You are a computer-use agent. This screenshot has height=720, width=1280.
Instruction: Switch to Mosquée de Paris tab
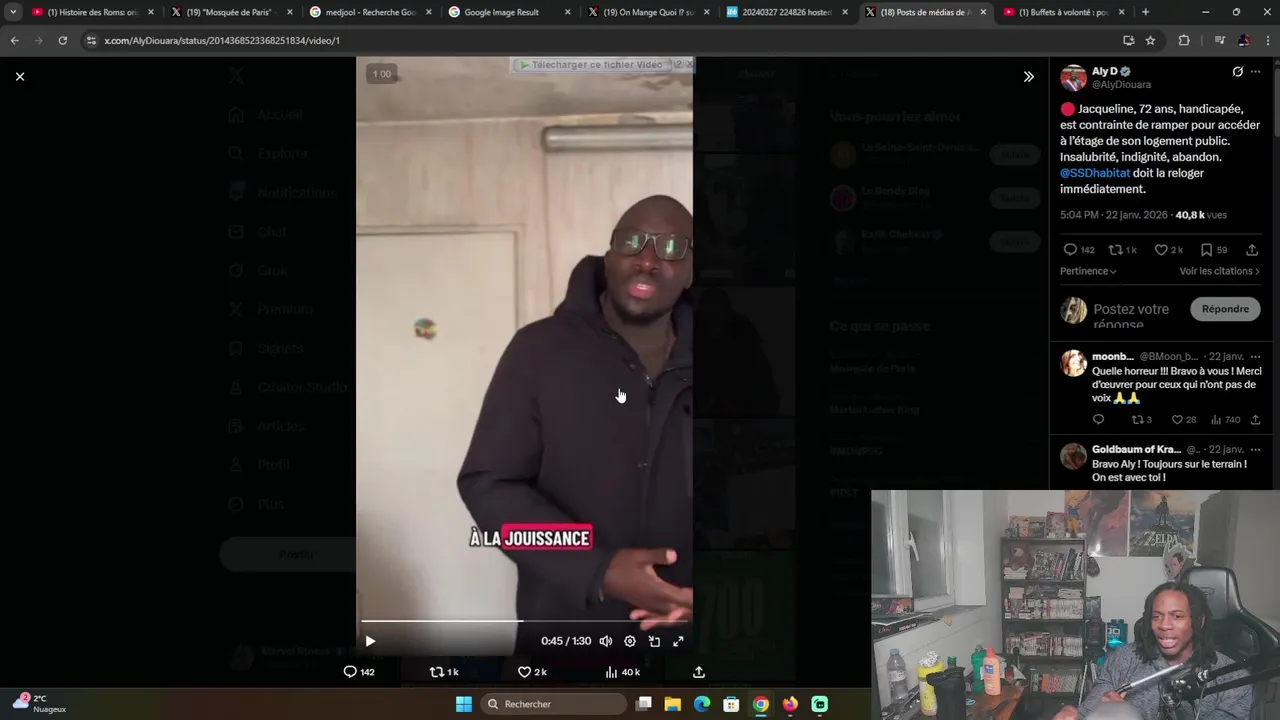(x=230, y=12)
